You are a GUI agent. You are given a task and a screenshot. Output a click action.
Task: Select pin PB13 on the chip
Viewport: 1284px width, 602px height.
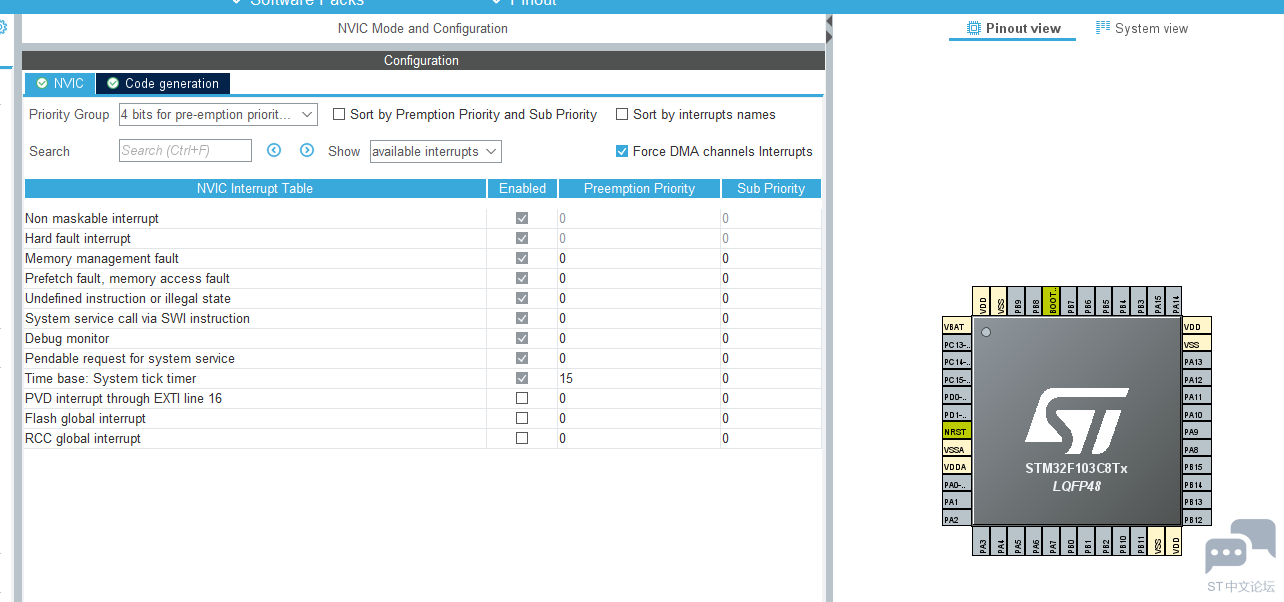(x=1197, y=501)
